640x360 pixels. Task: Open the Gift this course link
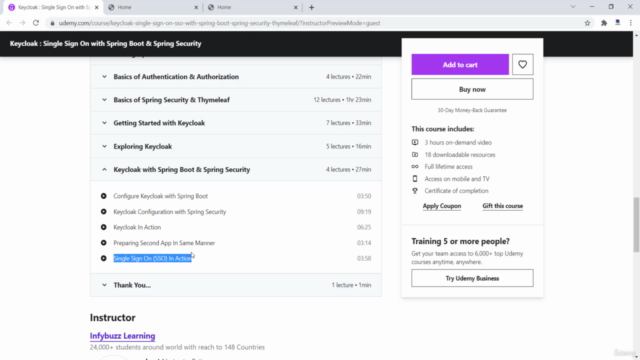pyautogui.click(x=502, y=206)
